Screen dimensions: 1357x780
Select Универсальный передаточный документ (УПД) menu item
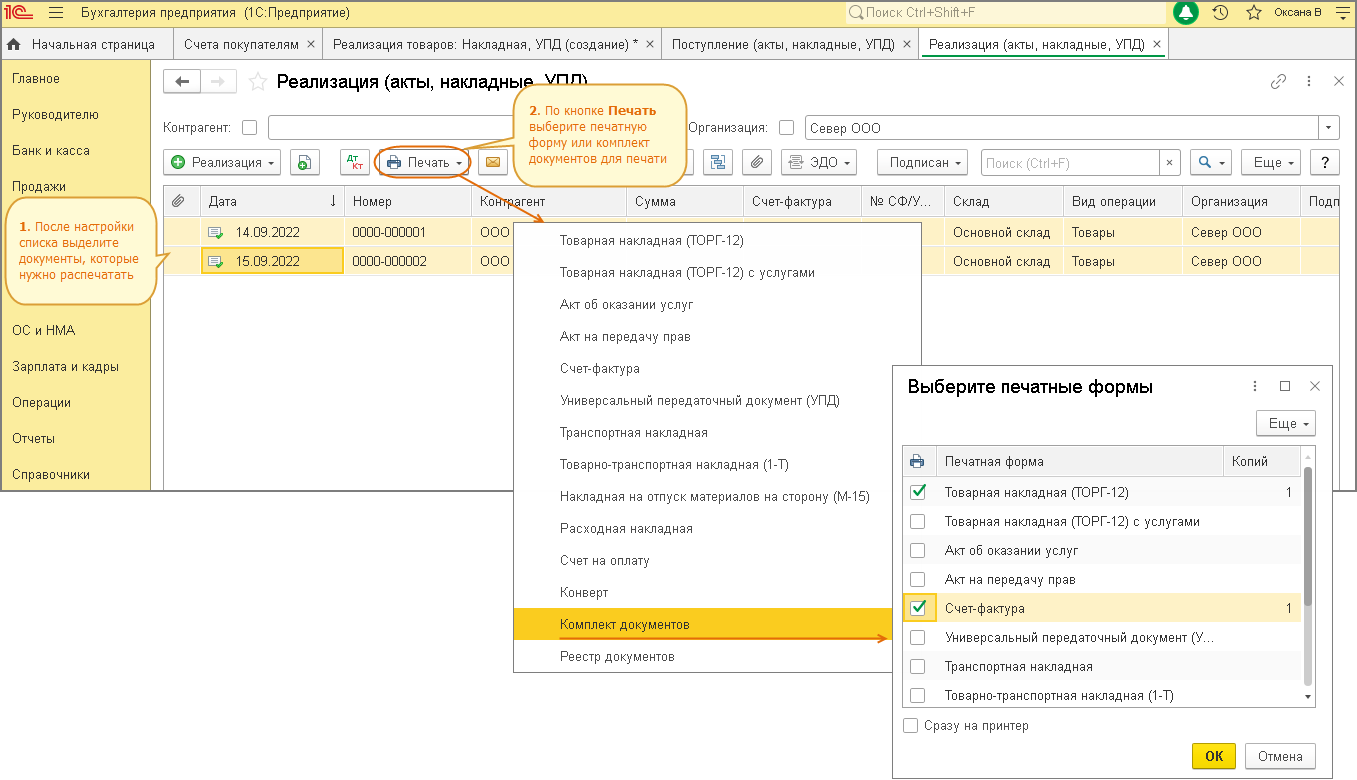pos(700,401)
